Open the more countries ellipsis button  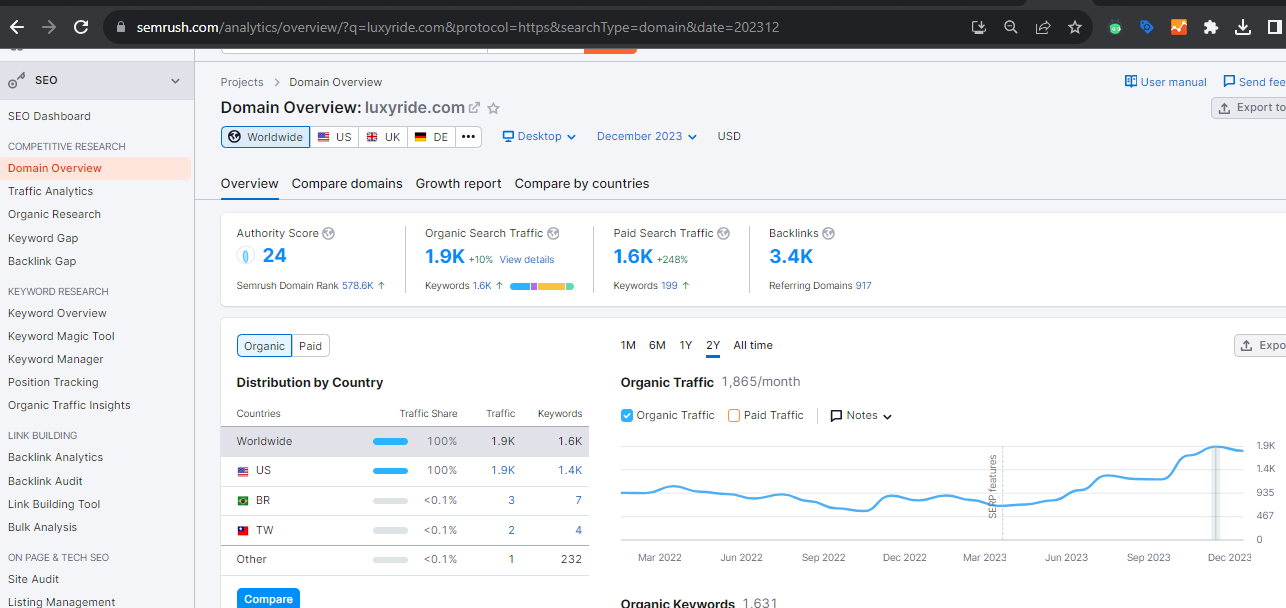[x=469, y=137]
